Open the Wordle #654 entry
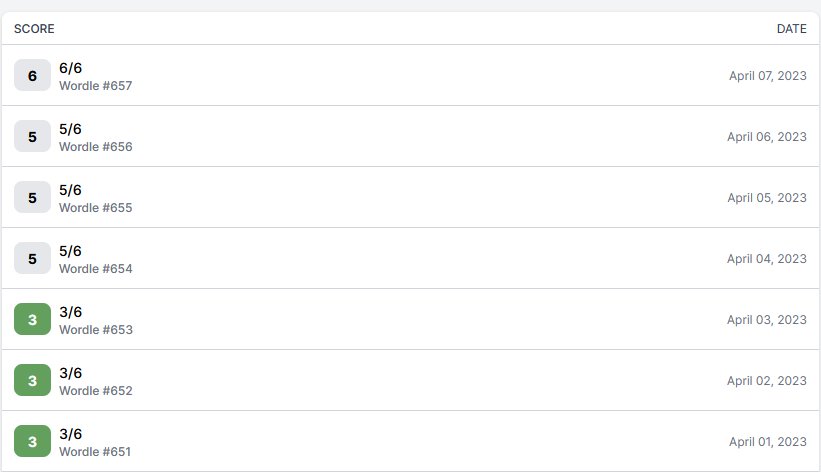Viewport: 821px width, 472px height. [410, 258]
